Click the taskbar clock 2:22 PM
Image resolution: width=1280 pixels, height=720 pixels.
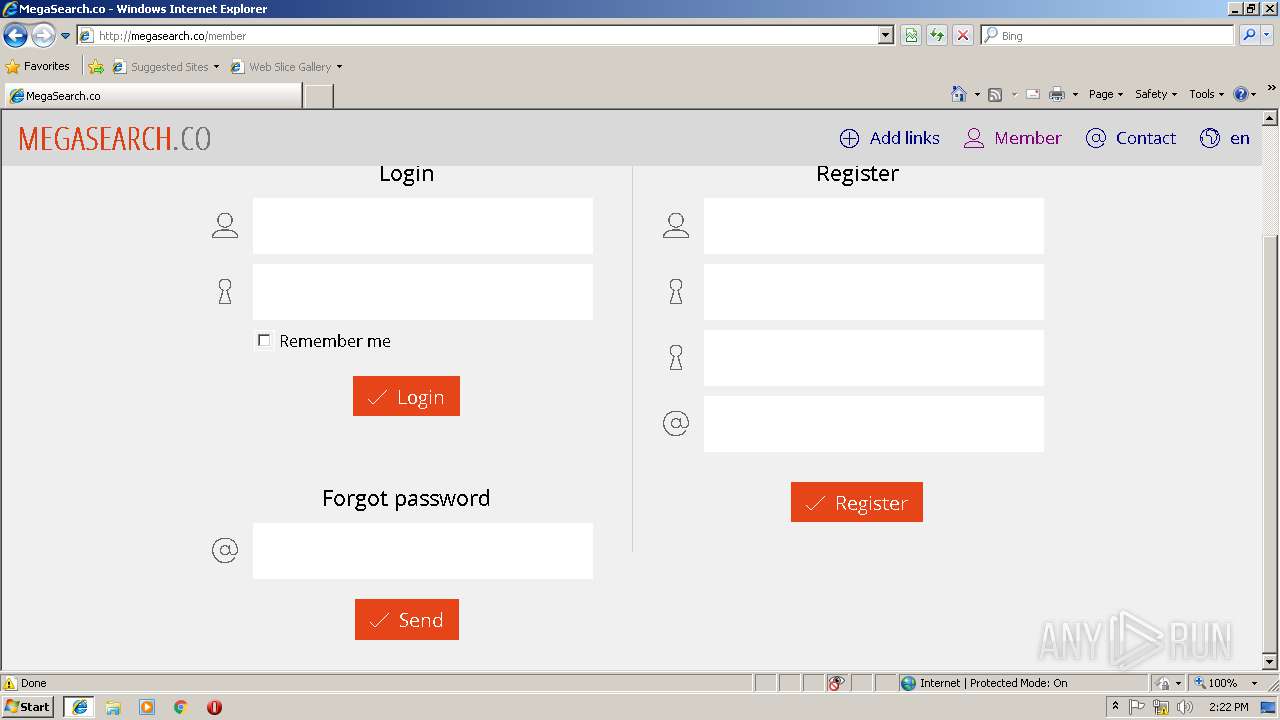click(1228, 707)
